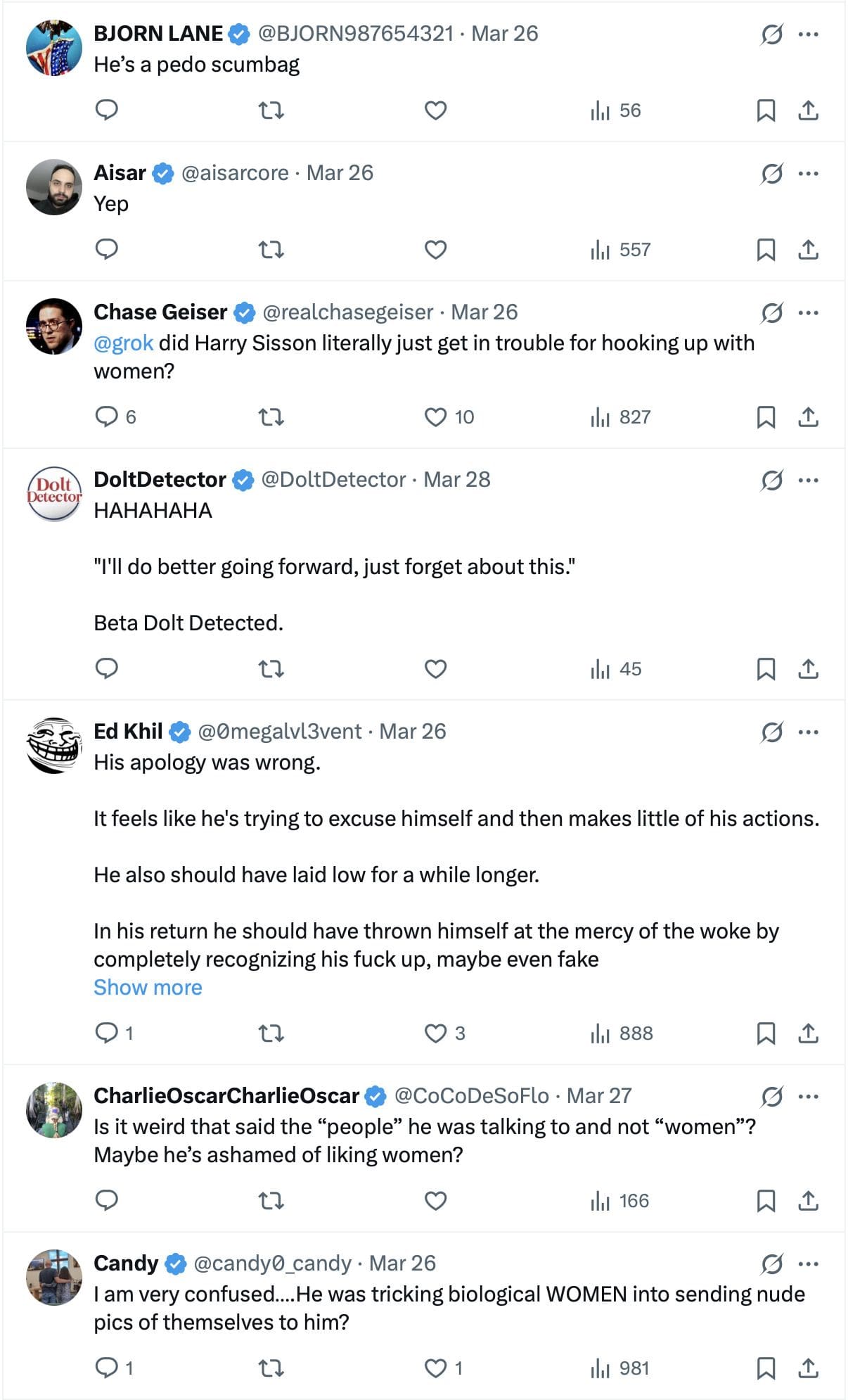The height and width of the screenshot is (1400, 848).
Task: Repost Aisar's "Yep" tweet
Action: click(x=271, y=250)
